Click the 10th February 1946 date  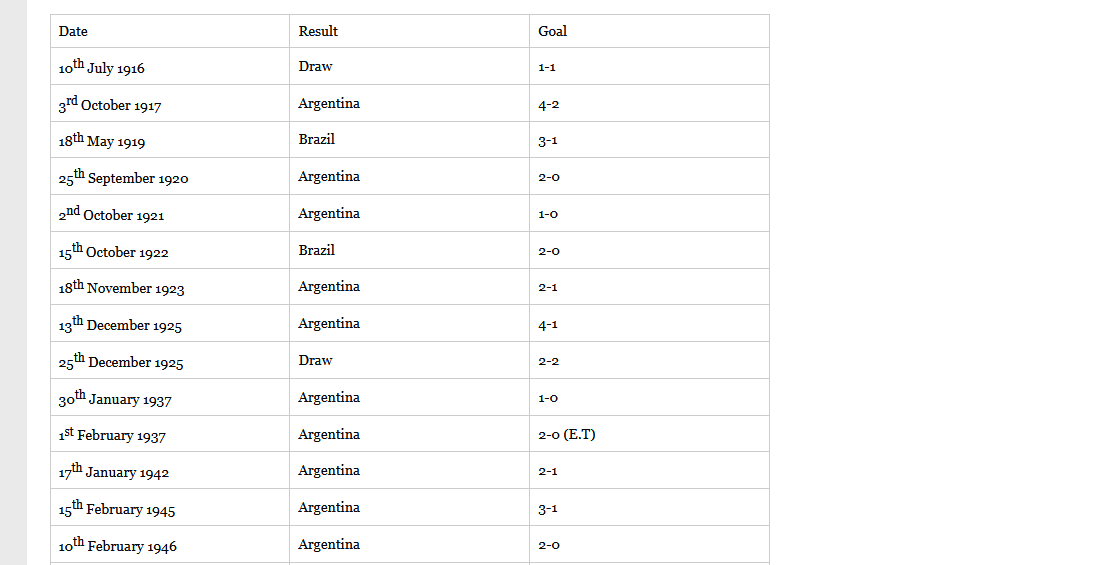coord(118,546)
